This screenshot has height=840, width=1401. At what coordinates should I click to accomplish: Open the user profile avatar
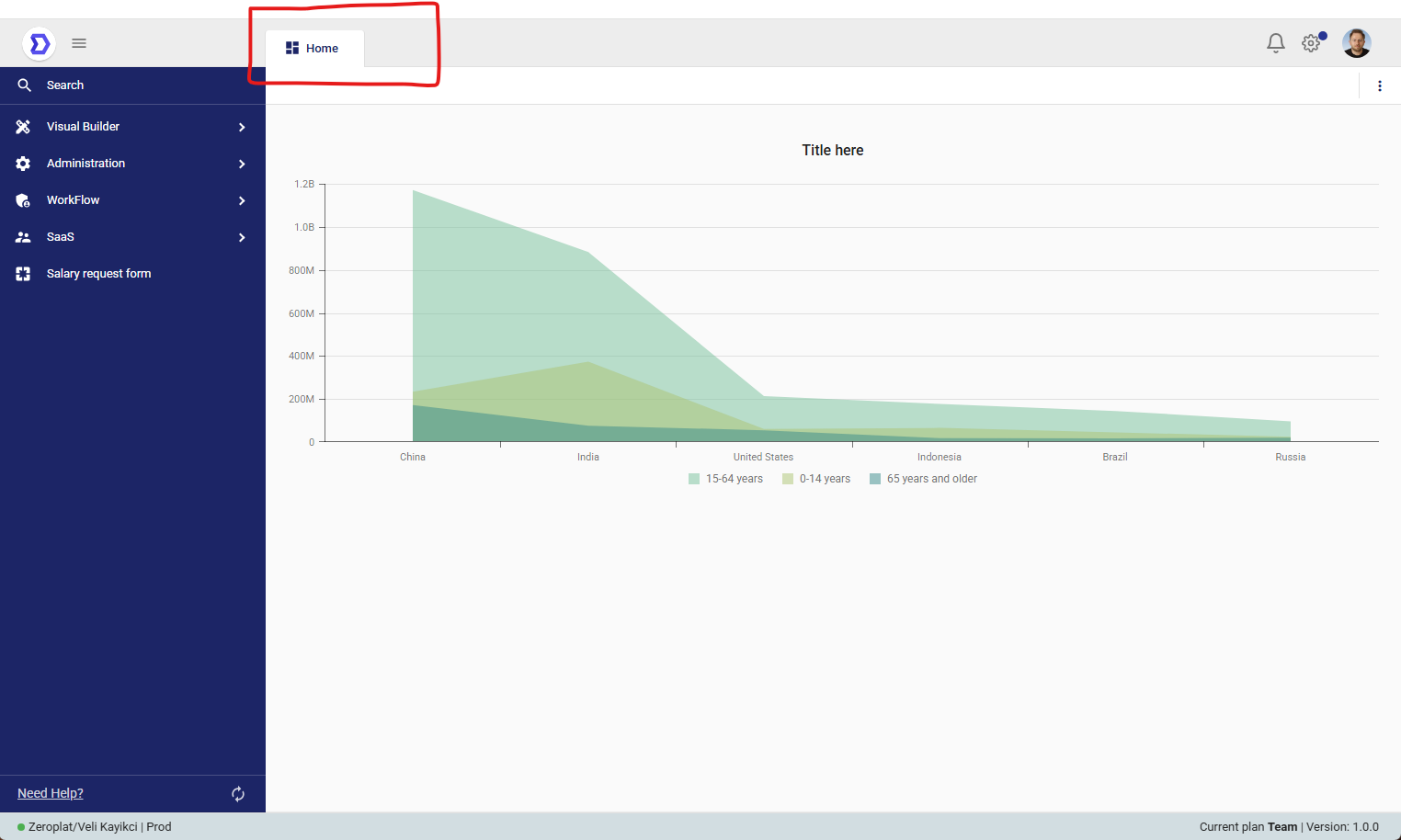pyautogui.click(x=1356, y=43)
